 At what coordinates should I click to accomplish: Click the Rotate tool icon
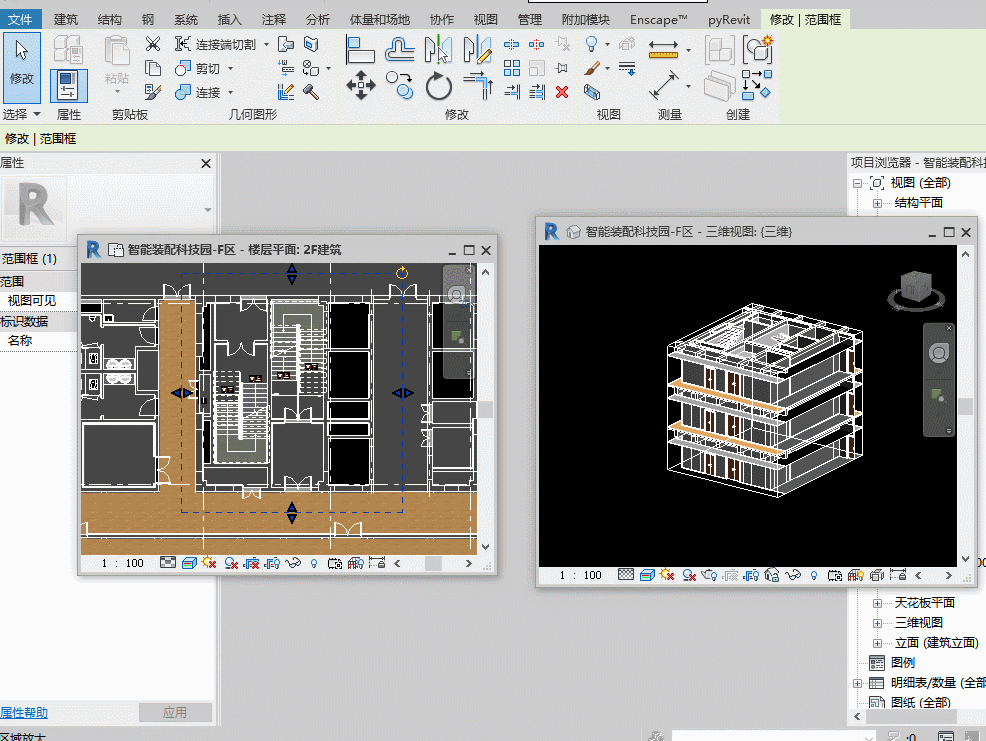439,87
